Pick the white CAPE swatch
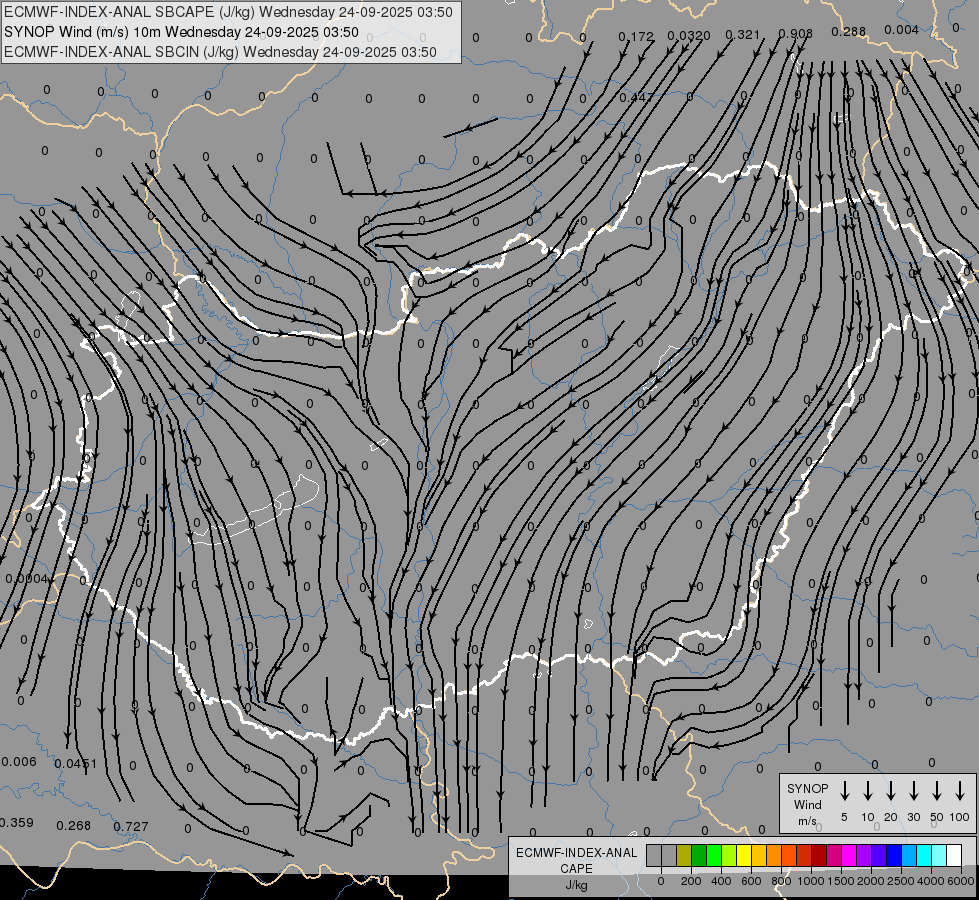 (954, 855)
